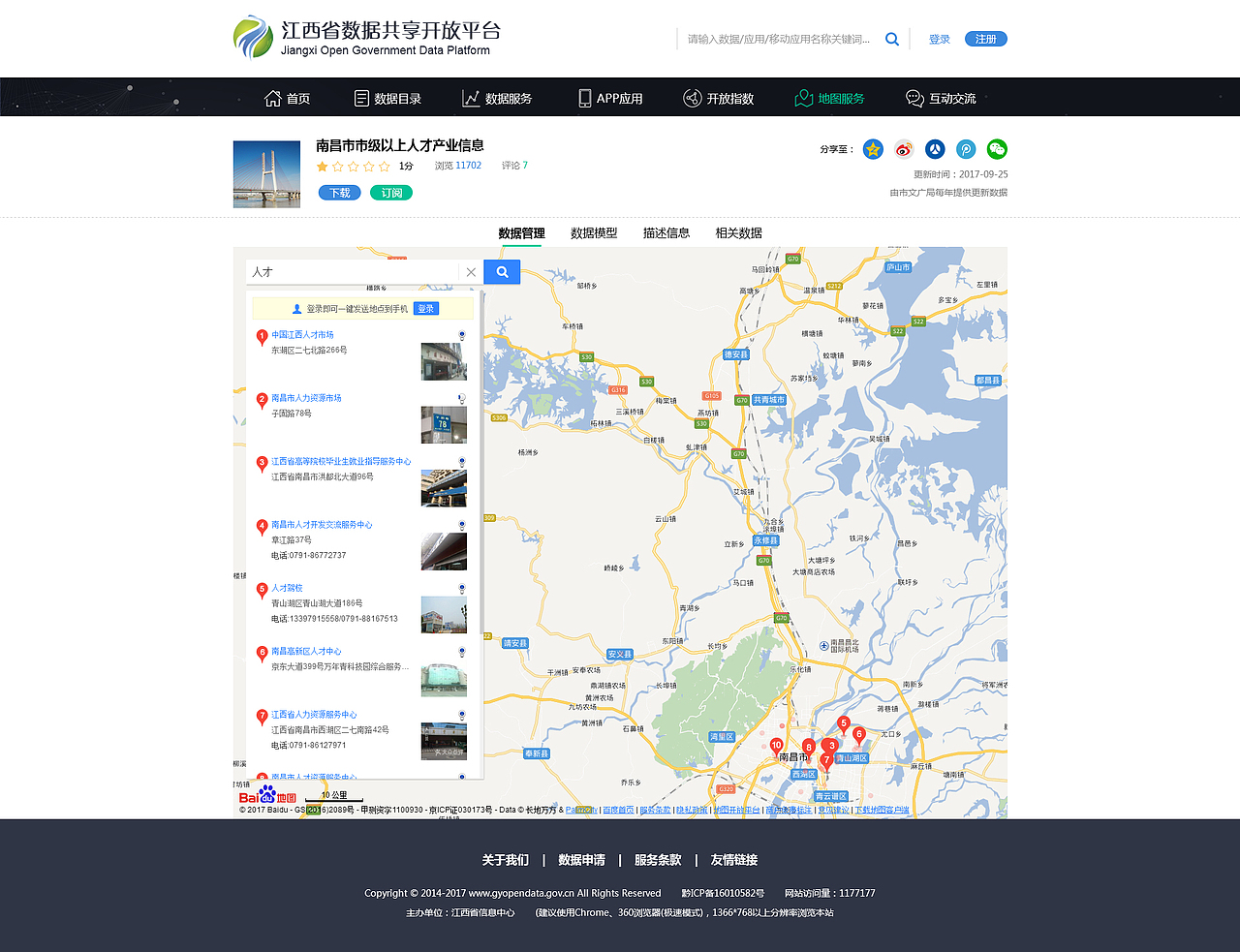The image size is (1240, 952).
Task: Click map pin number 6
Action: point(858,735)
